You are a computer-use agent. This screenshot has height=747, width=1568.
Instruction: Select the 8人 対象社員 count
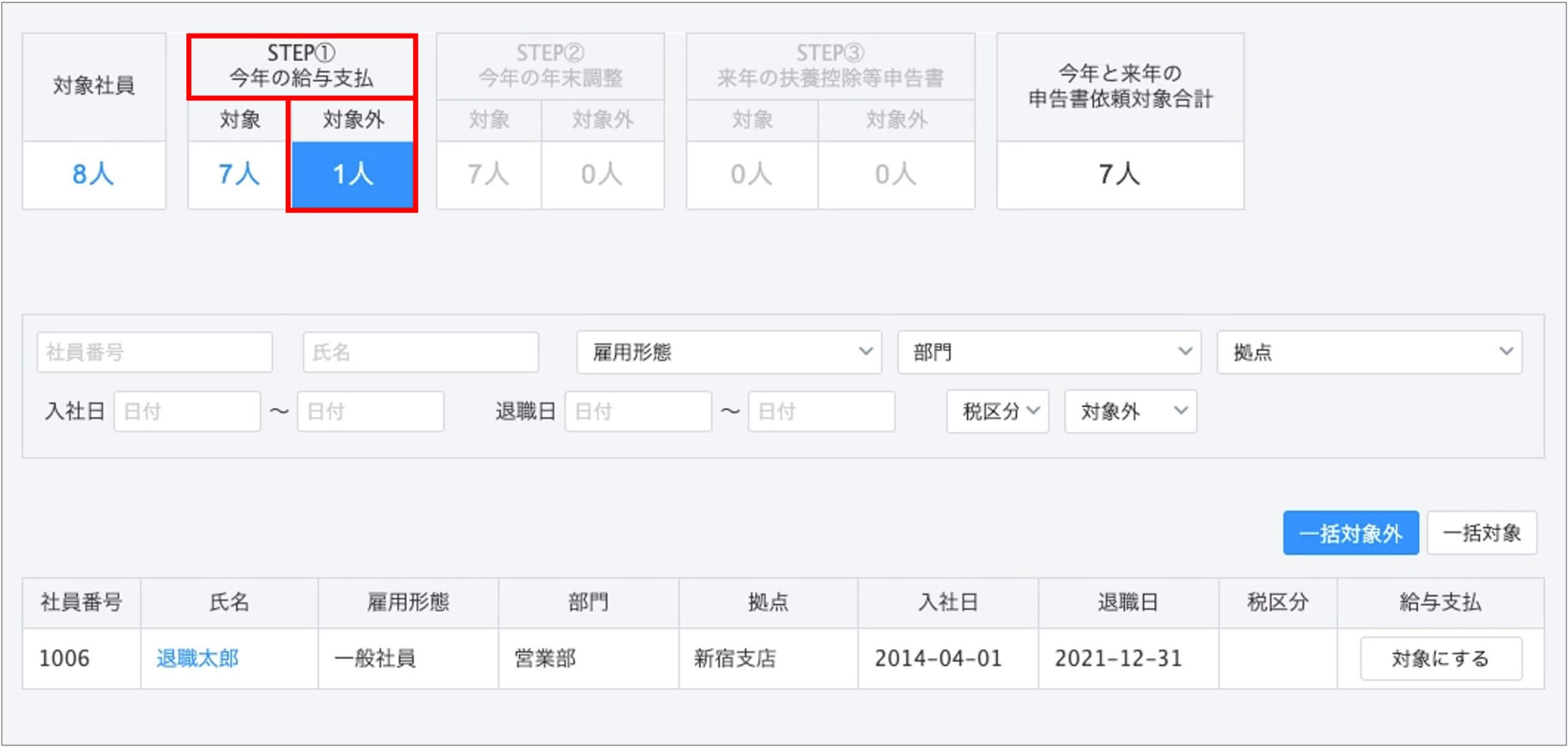[x=93, y=175]
